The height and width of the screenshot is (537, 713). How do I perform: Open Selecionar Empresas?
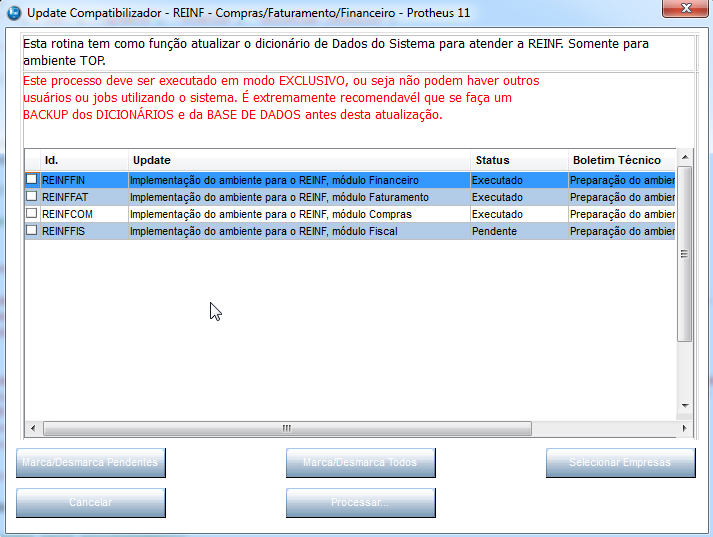click(x=621, y=462)
